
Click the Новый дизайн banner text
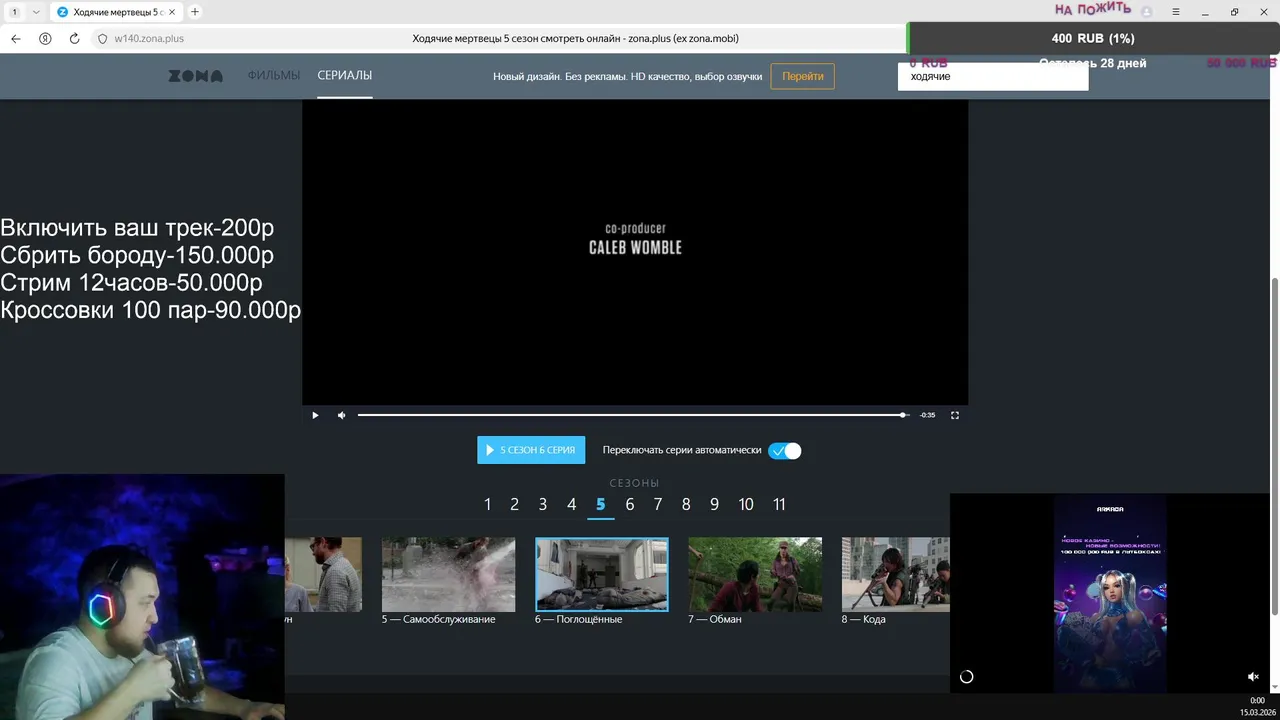[x=627, y=77]
